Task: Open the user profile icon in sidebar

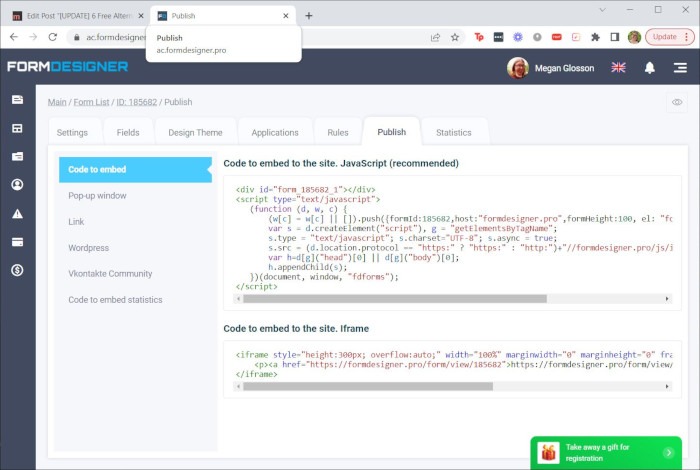Action: pyautogui.click(x=17, y=185)
